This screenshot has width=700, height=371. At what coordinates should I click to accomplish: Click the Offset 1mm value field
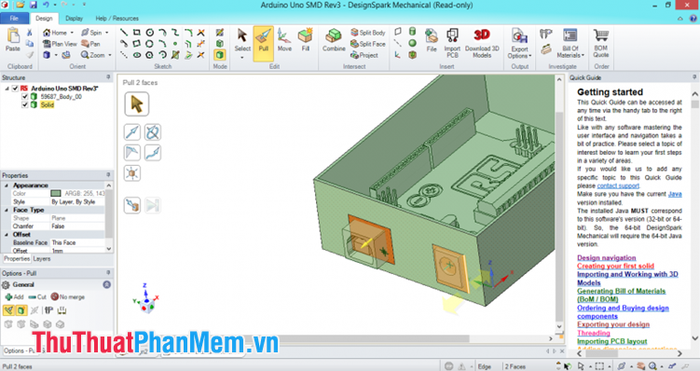pos(77,251)
